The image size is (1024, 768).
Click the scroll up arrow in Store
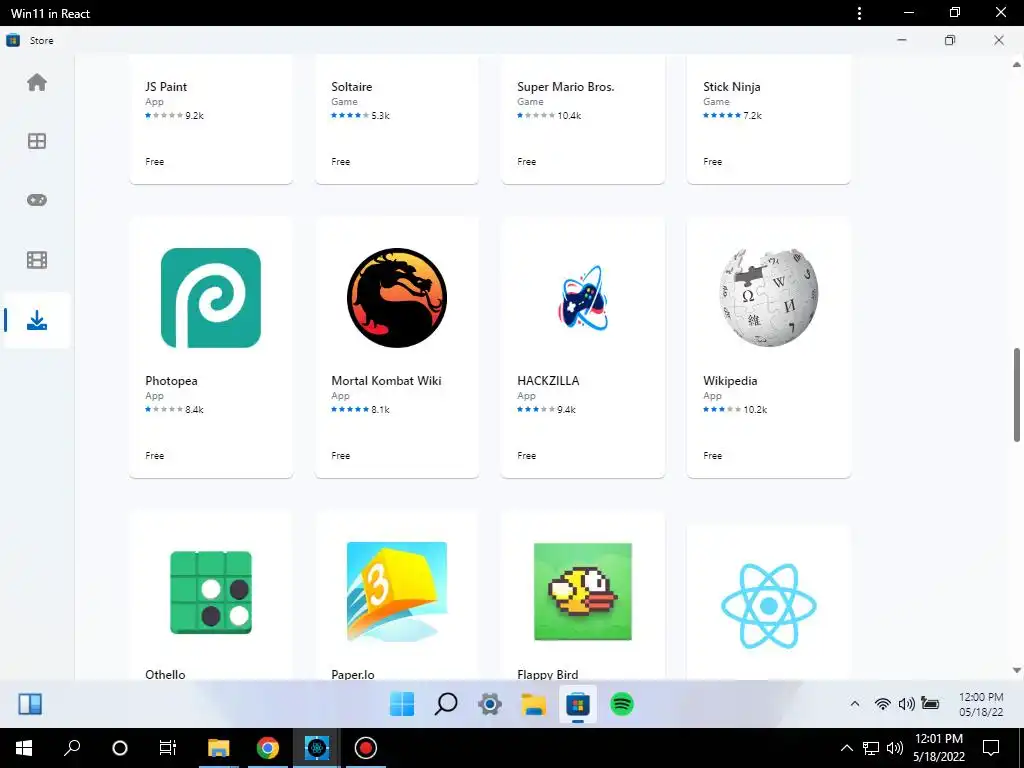(x=1017, y=64)
